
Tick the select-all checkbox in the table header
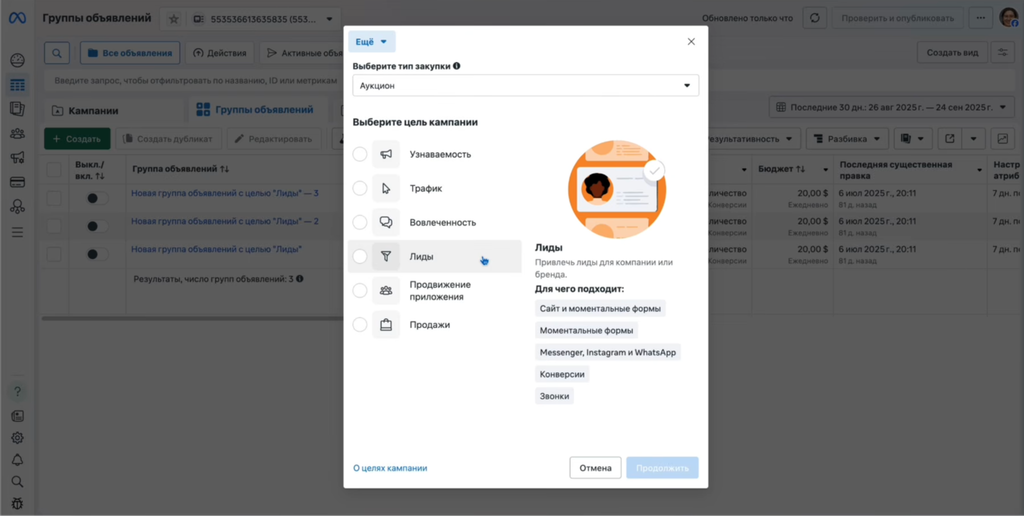pos(54,170)
